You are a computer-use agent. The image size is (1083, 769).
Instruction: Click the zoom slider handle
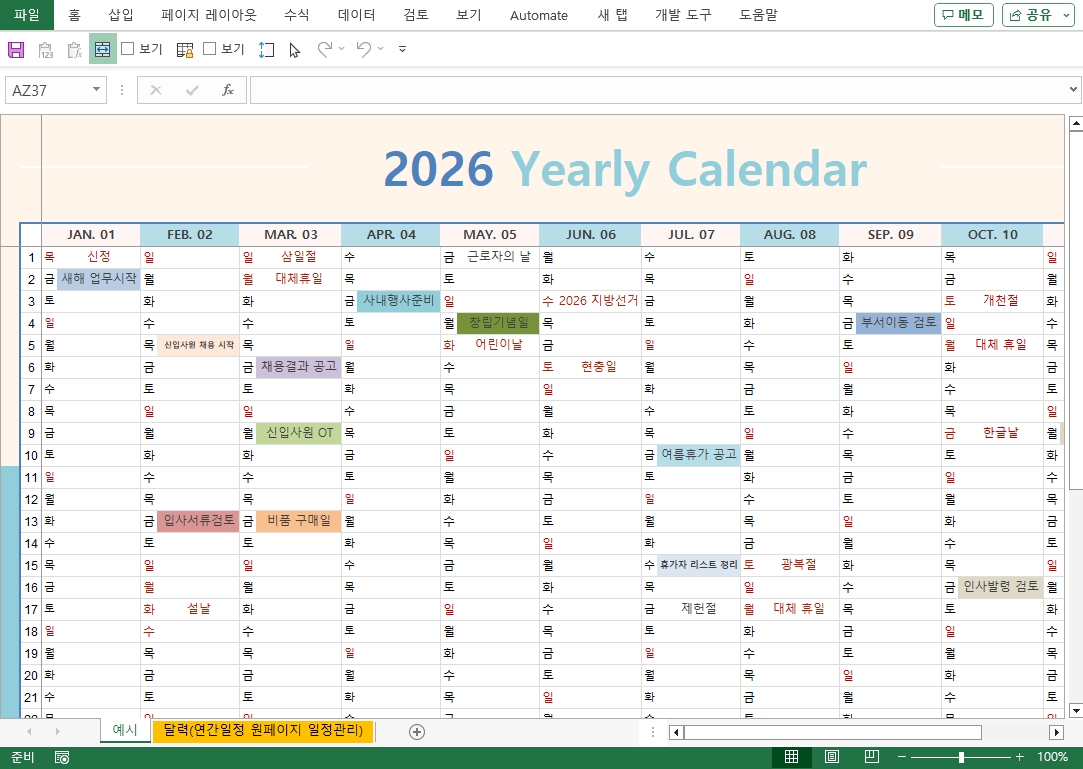(x=961, y=757)
